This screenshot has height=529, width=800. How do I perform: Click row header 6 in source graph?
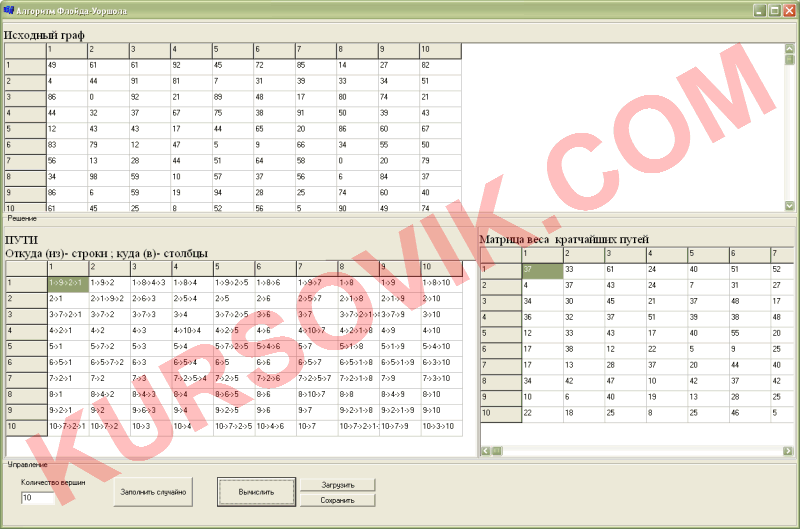26,146
